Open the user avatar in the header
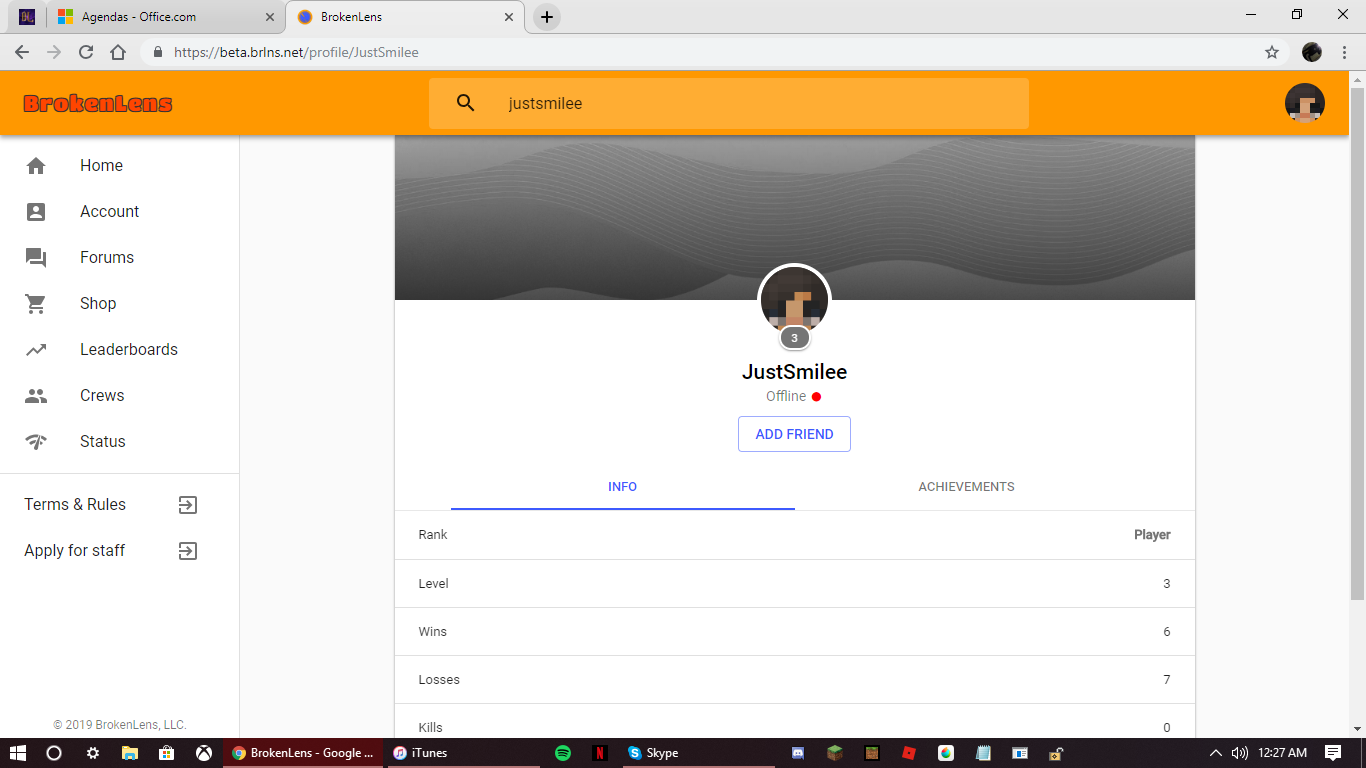 tap(1305, 103)
